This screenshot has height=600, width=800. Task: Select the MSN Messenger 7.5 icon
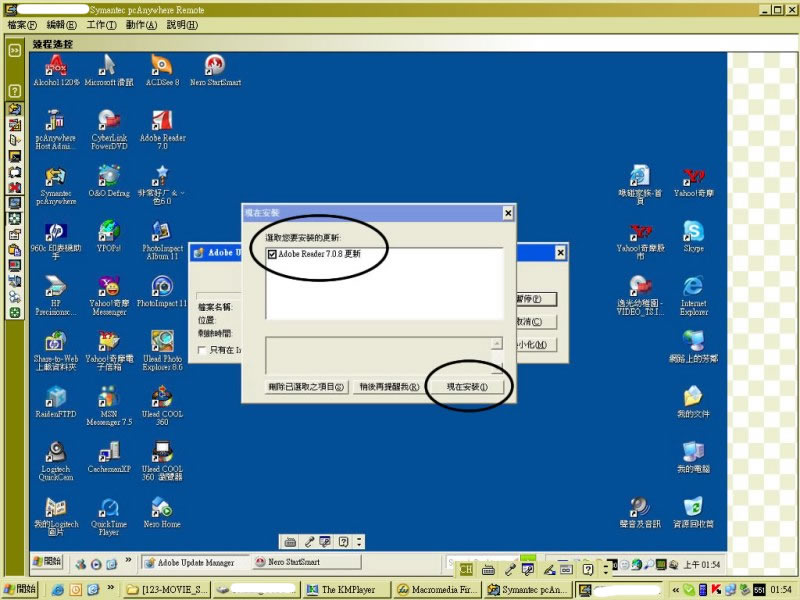[x=109, y=406]
